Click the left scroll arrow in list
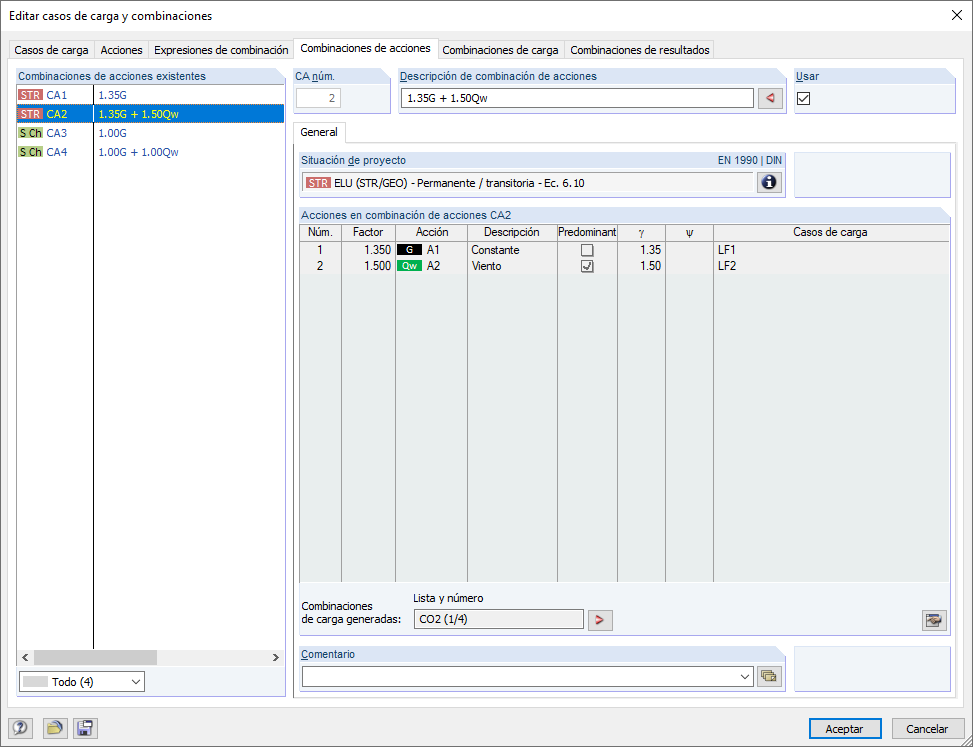Screen dimensions: 973x747 click(x=25, y=658)
